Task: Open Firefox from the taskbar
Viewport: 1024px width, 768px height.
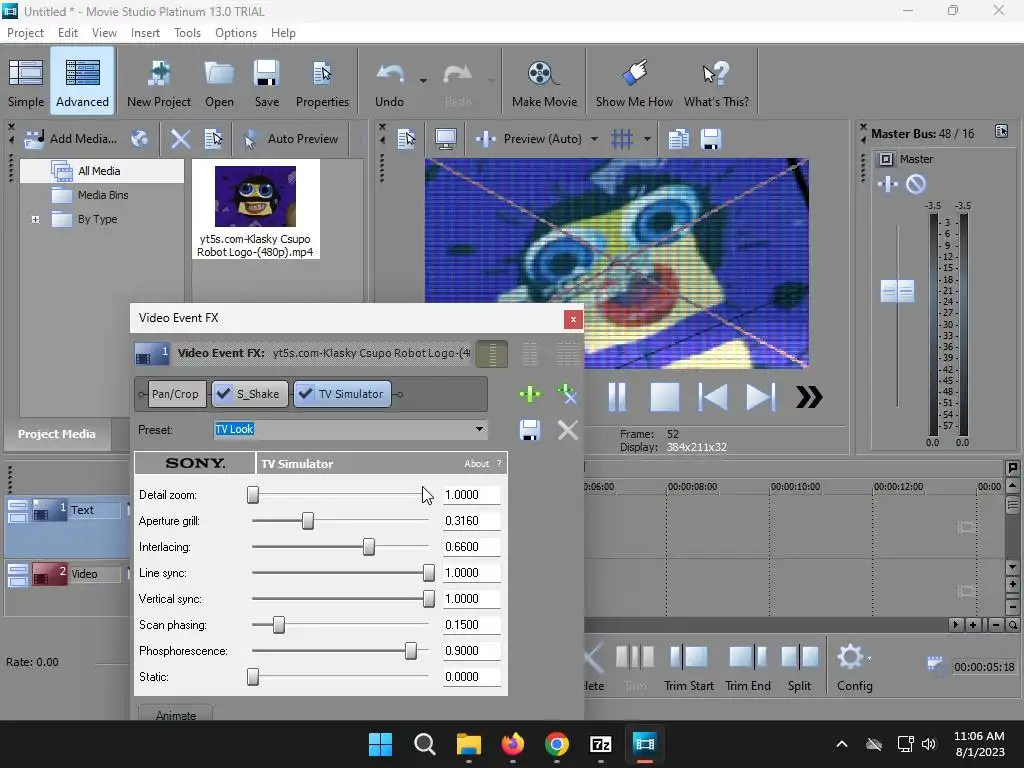Action: coord(513,744)
